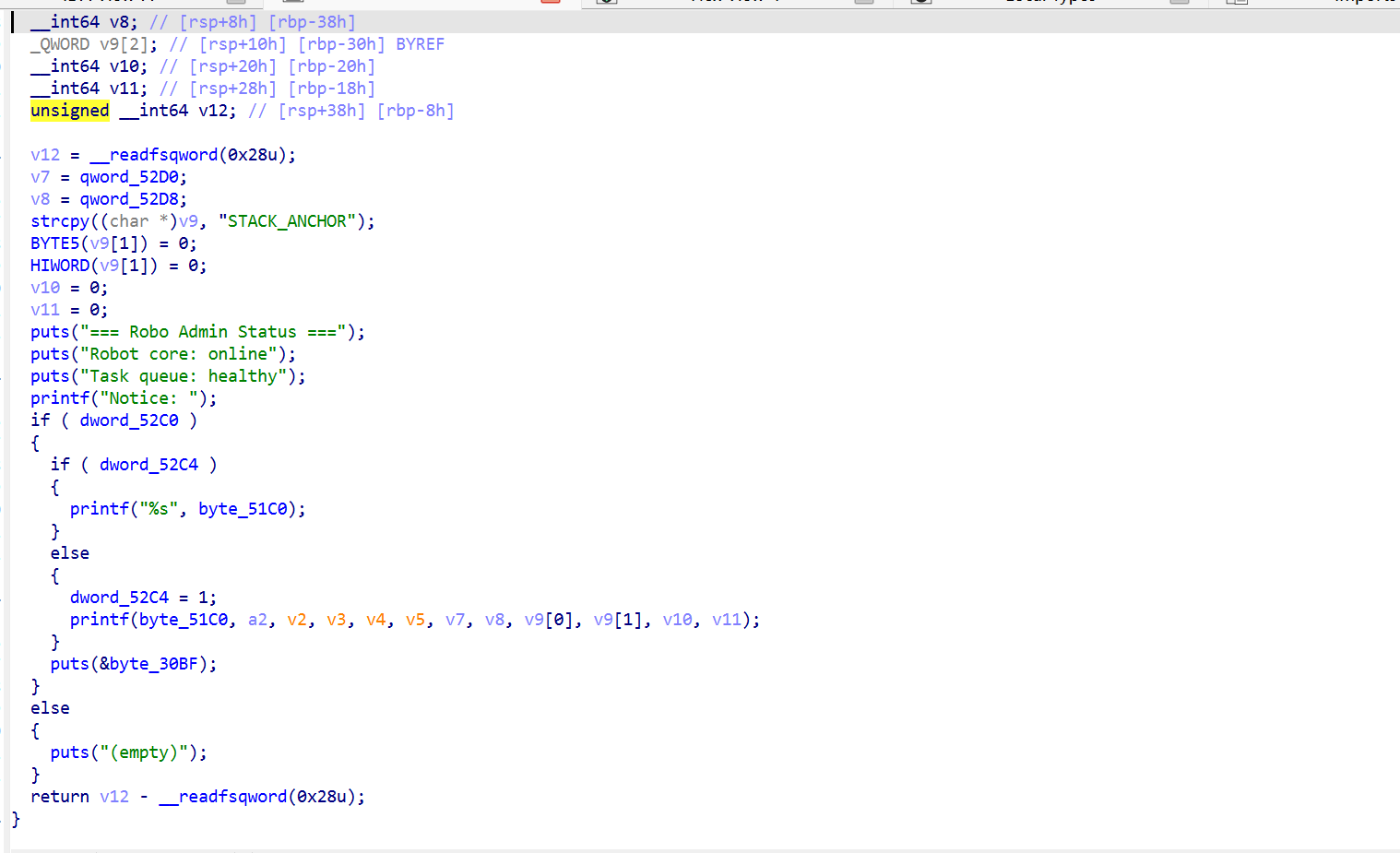Click __readfsqword in the return statement
This screenshot has width=1400, height=853.
click(222, 797)
